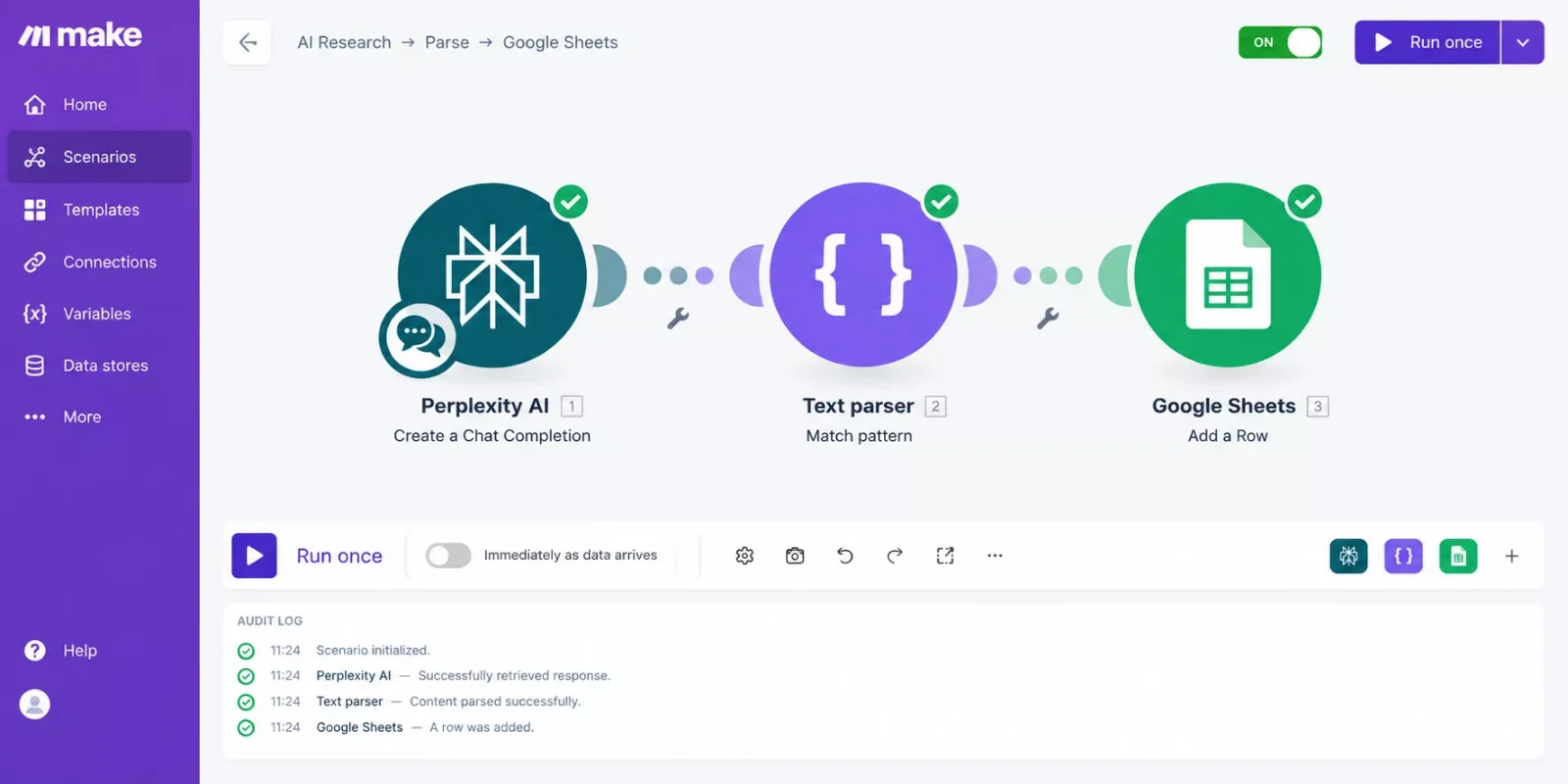Toggle Immediately as data arrives scheduling

tap(448, 556)
